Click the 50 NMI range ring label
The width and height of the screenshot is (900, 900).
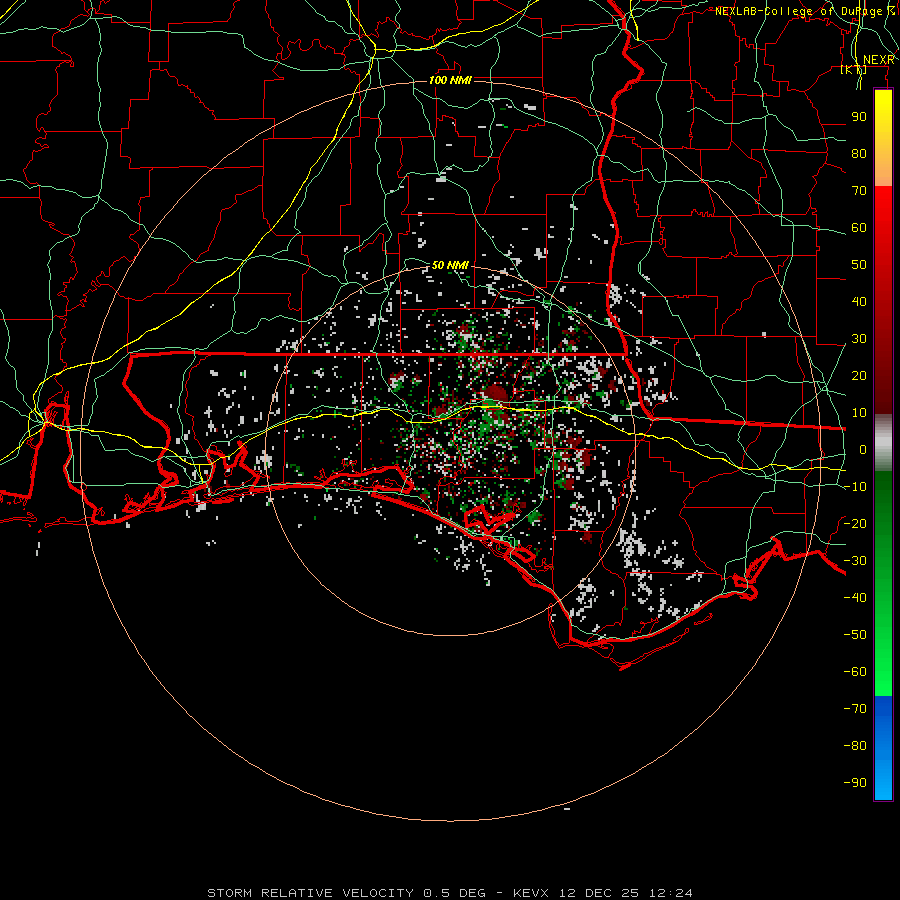[x=451, y=265]
